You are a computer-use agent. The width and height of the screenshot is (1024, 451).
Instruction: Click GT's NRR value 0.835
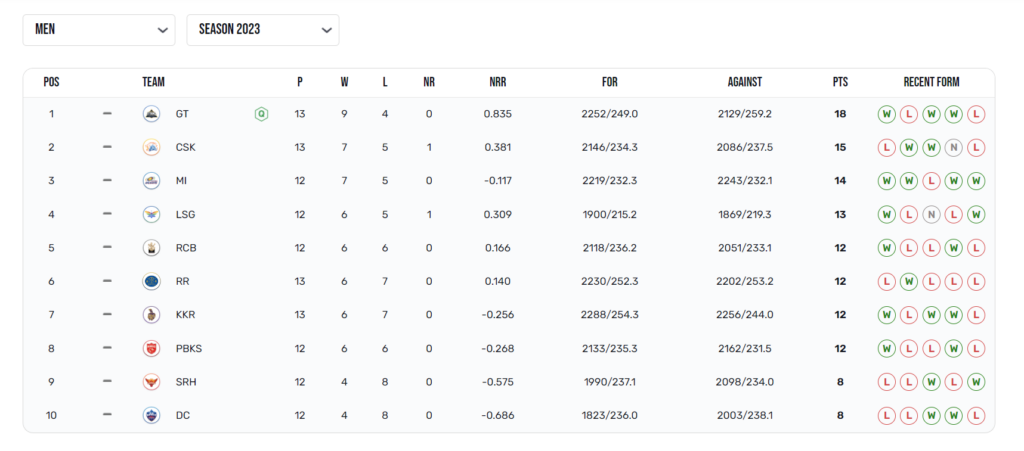click(498, 114)
